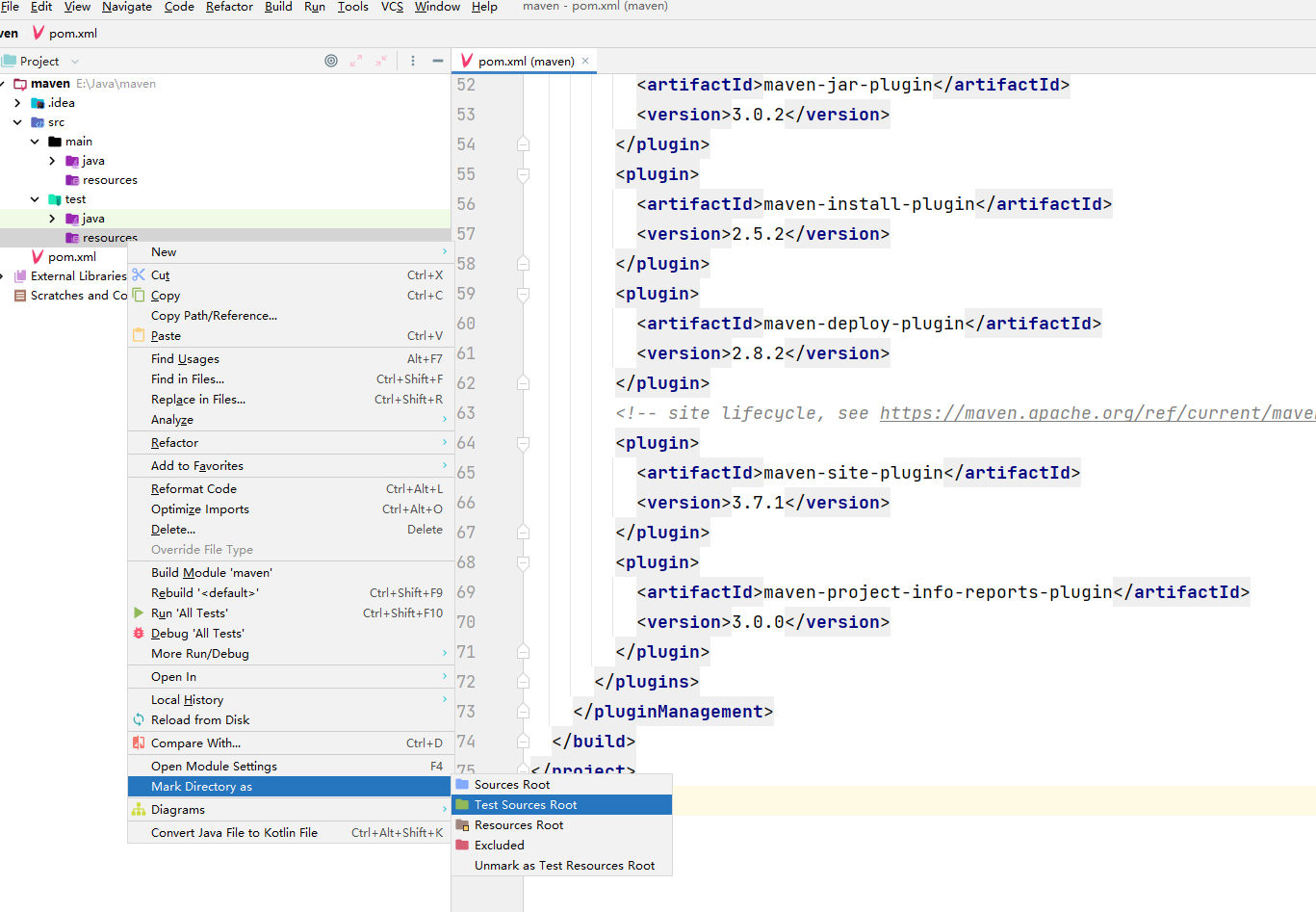Screen dimensions: 1316x912
Task: Choose Delete... in the context menu
Action: [x=291, y=530]
